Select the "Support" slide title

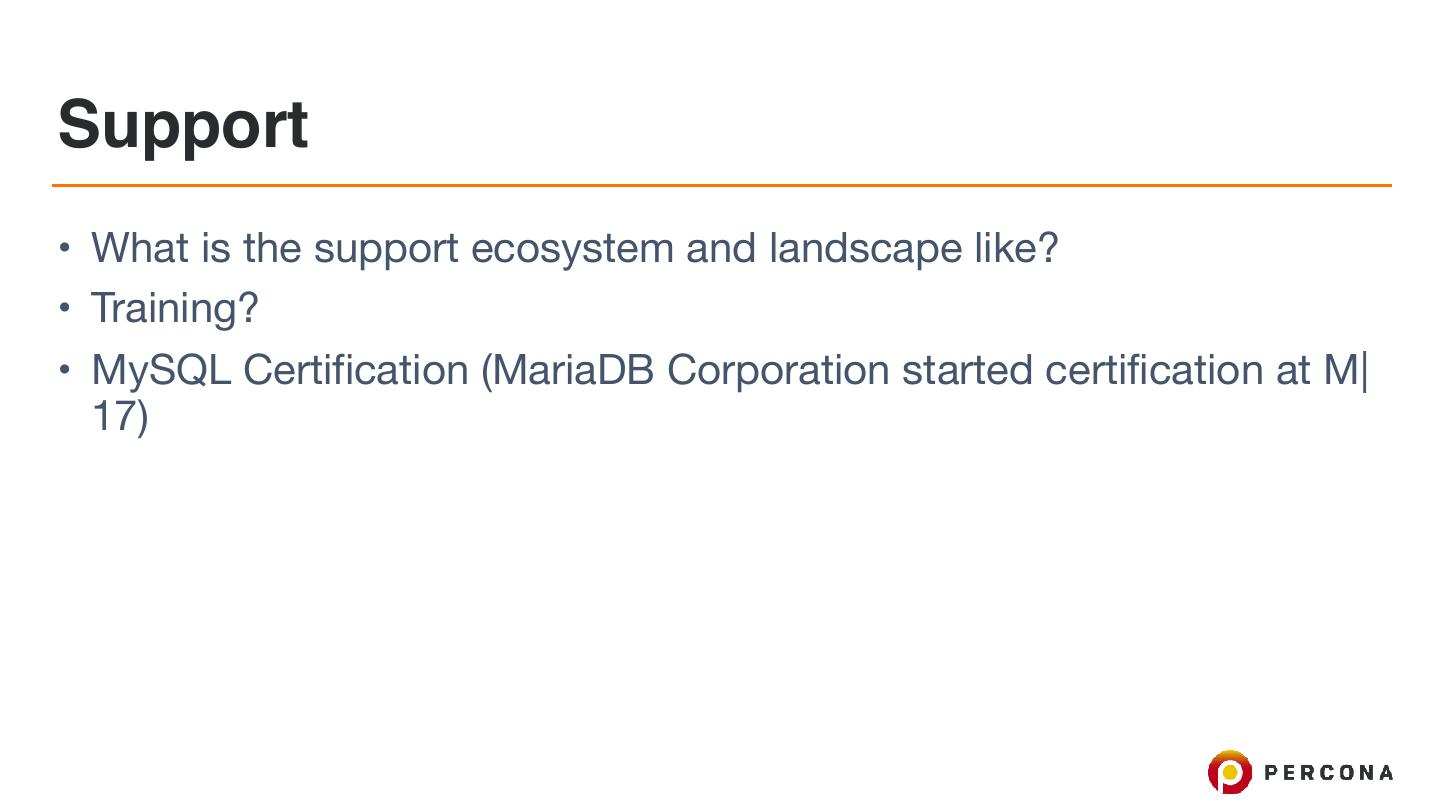(183, 125)
